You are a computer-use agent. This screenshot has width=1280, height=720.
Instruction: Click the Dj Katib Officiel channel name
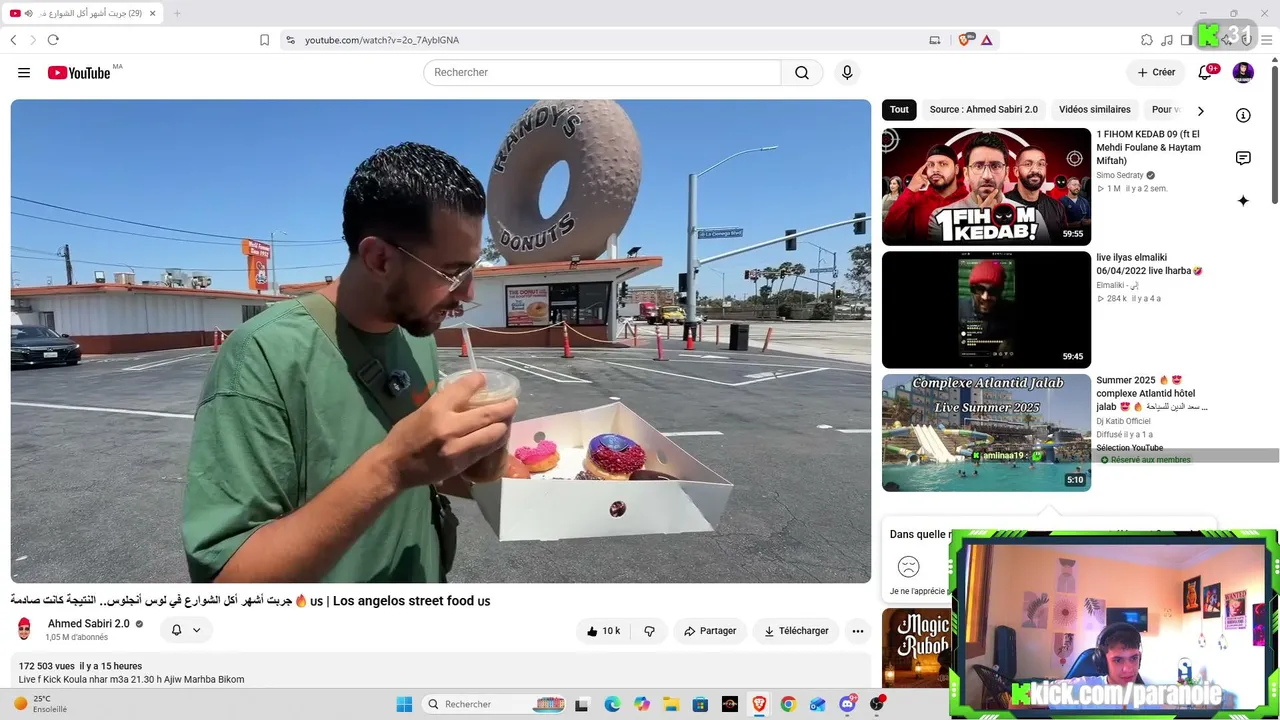(x=1123, y=421)
